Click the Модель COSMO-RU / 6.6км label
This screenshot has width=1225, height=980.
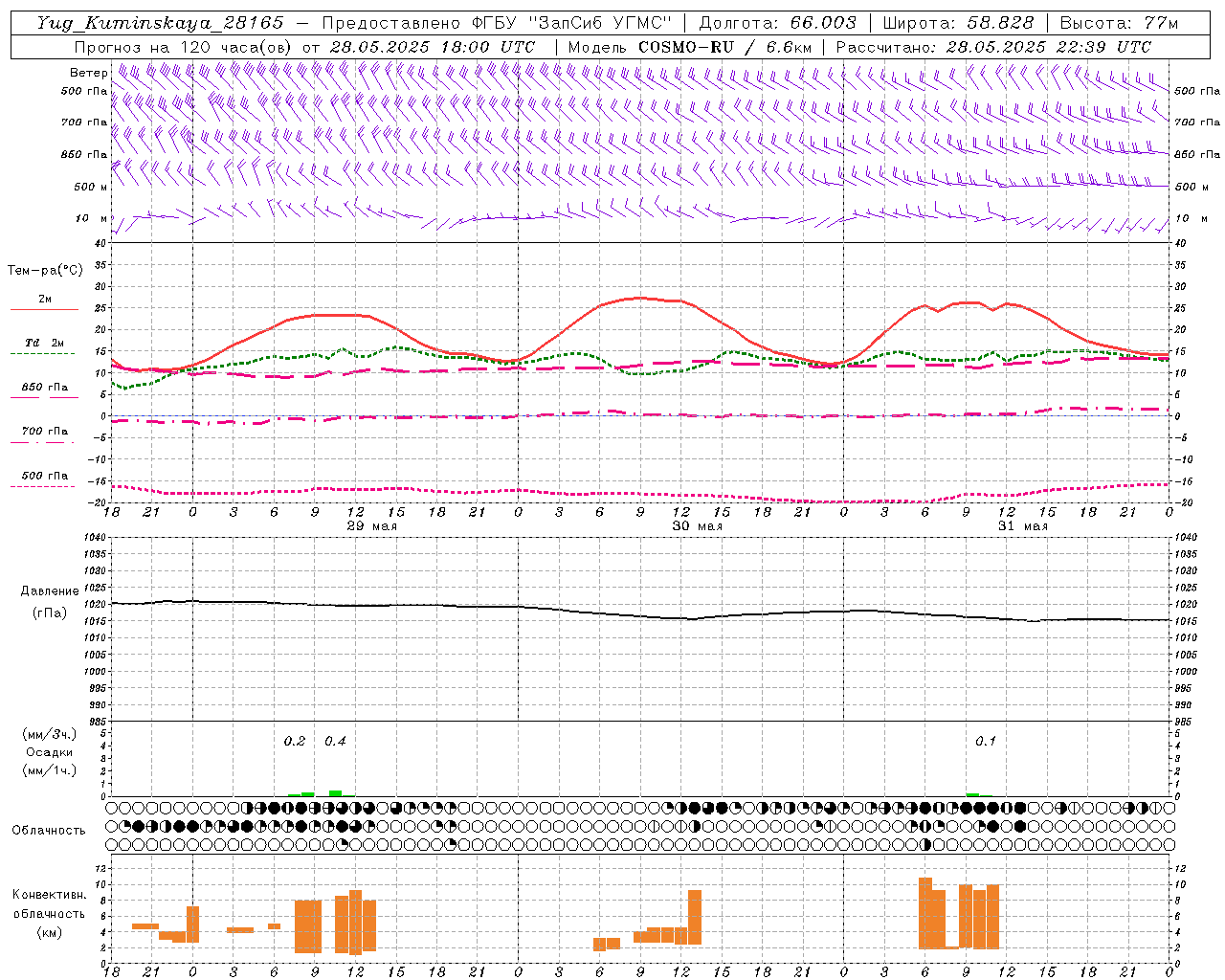tap(690, 47)
